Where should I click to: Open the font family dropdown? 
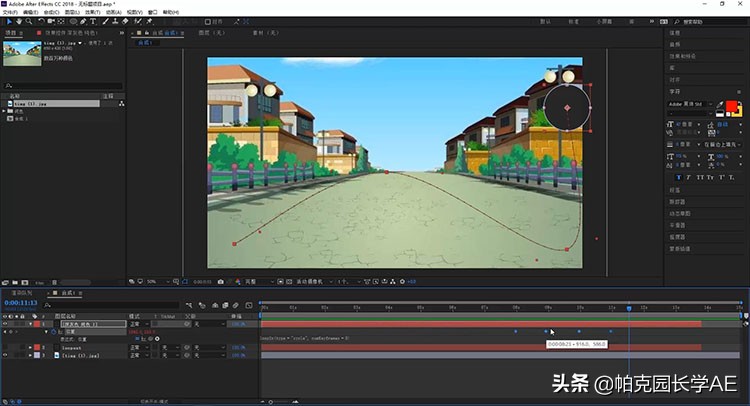(x=690, y=104)
